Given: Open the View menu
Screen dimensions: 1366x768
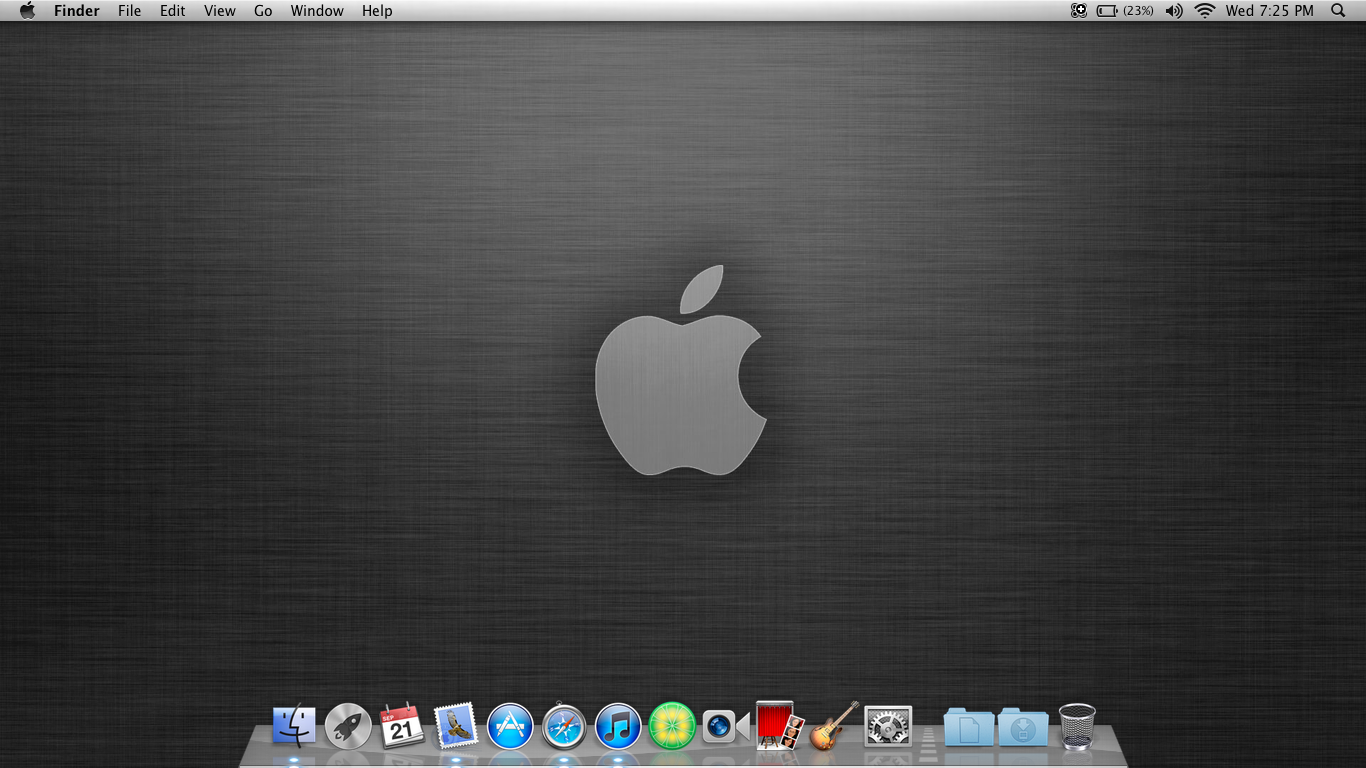Looking at the screenshot, I should coord(220,11).
